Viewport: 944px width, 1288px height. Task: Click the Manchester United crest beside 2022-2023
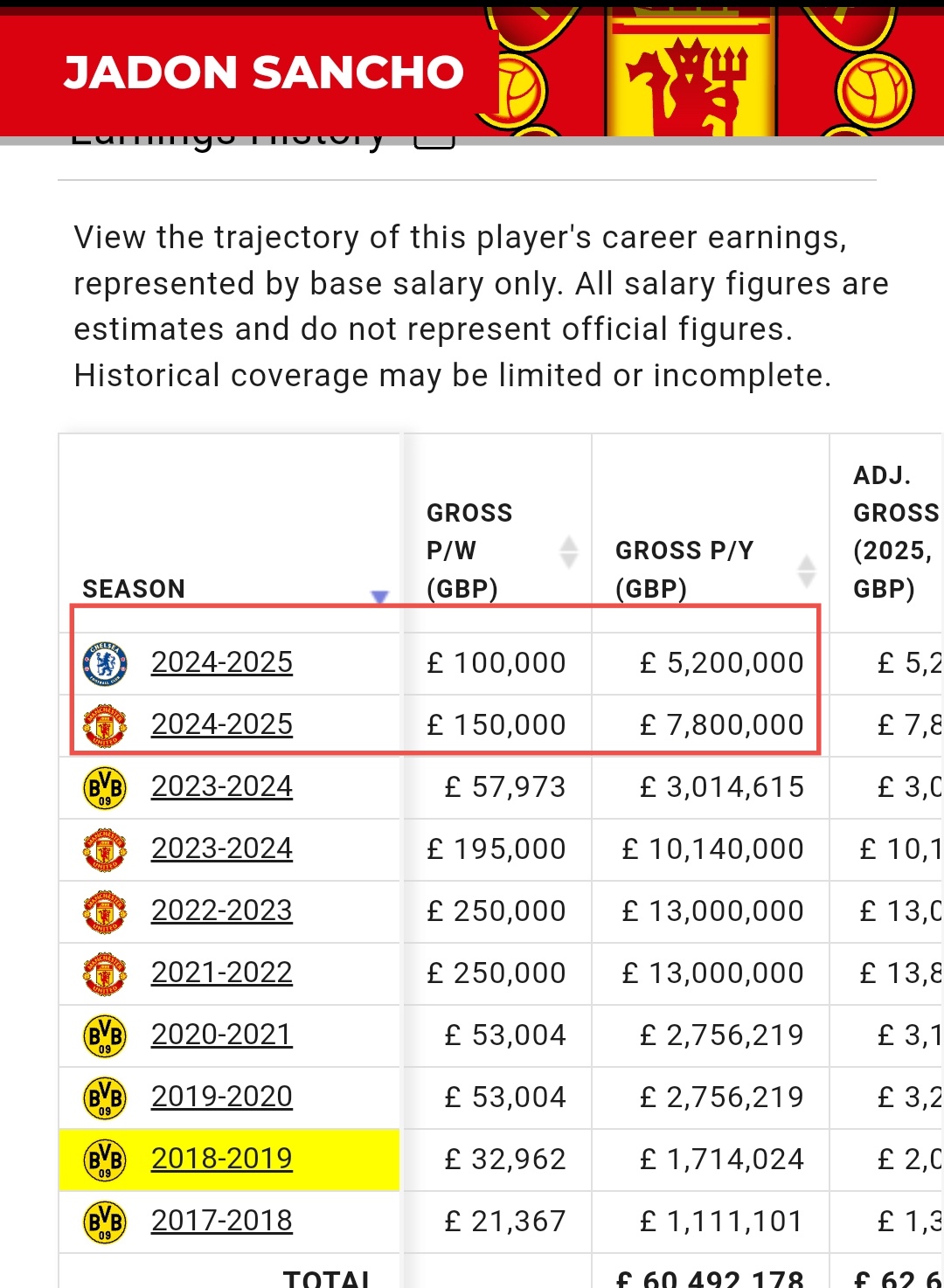pos(105,912)
